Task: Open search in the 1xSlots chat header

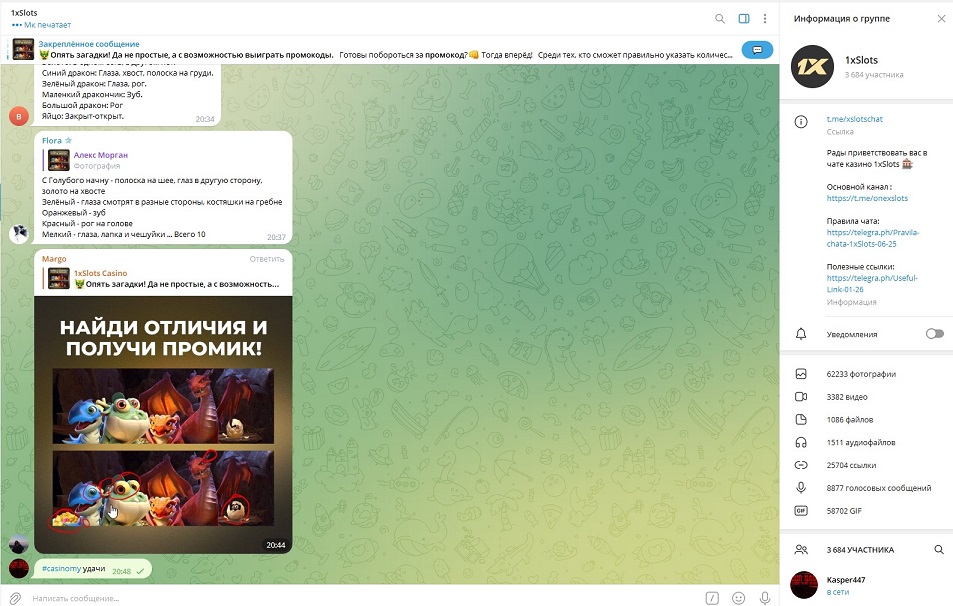Action: [x=720, y=19]
